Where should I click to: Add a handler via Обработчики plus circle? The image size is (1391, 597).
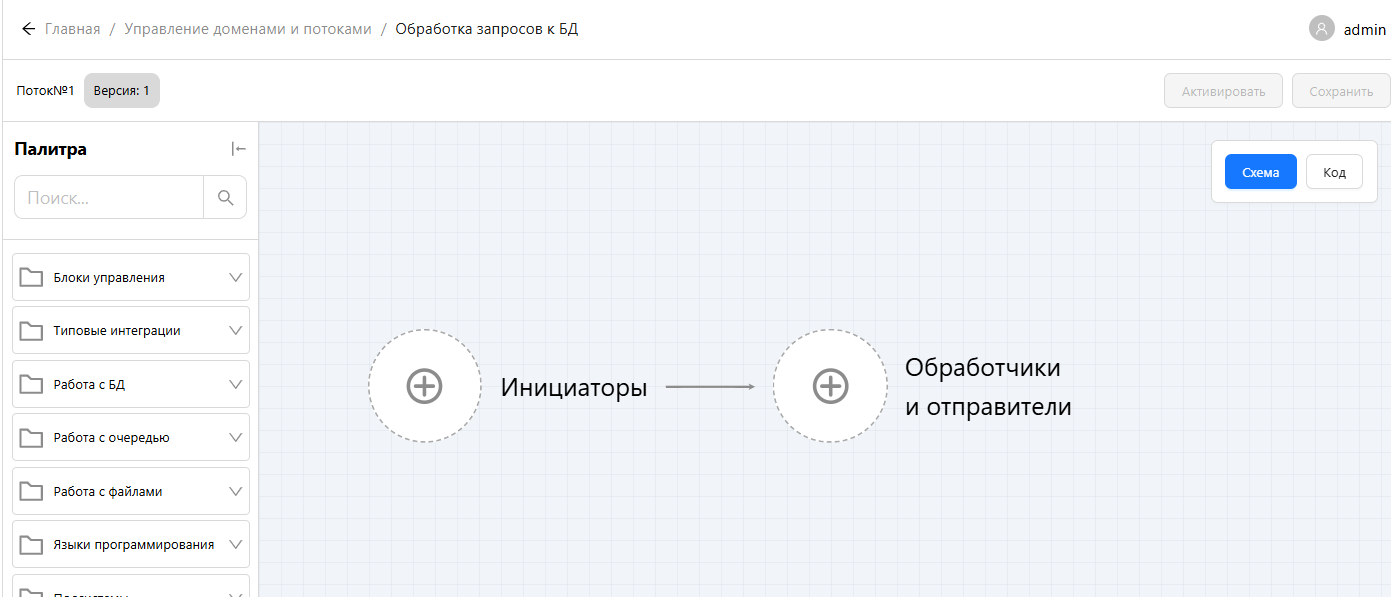(830, 386)
